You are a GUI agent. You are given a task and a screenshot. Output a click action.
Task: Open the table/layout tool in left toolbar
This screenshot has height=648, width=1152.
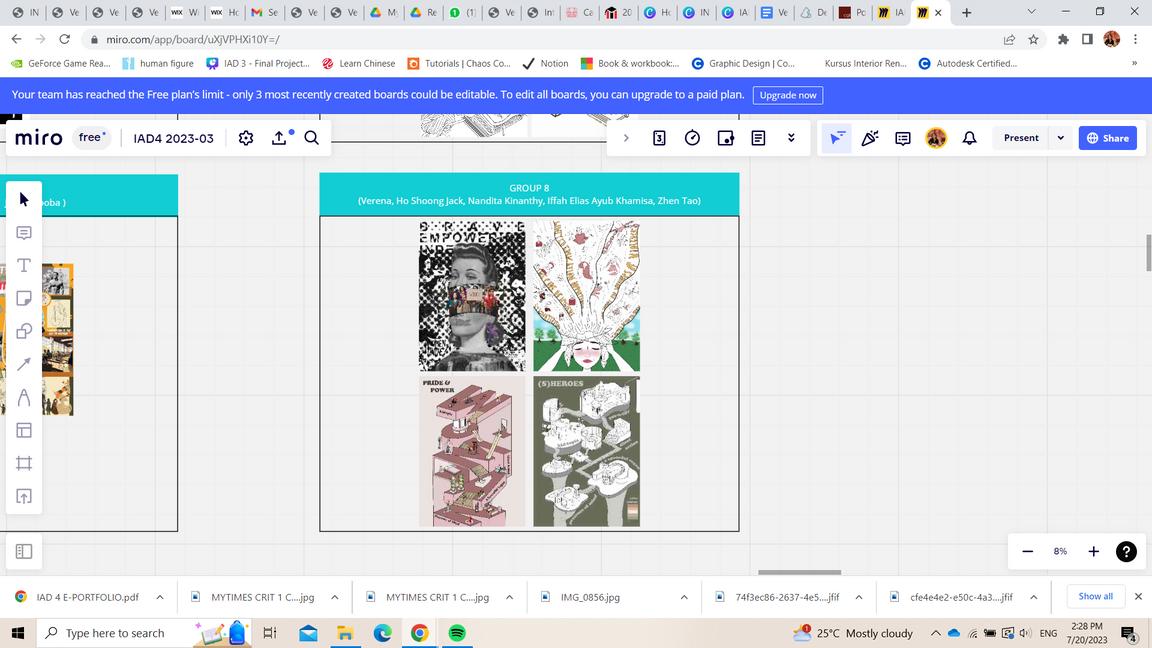coord(24,431)
